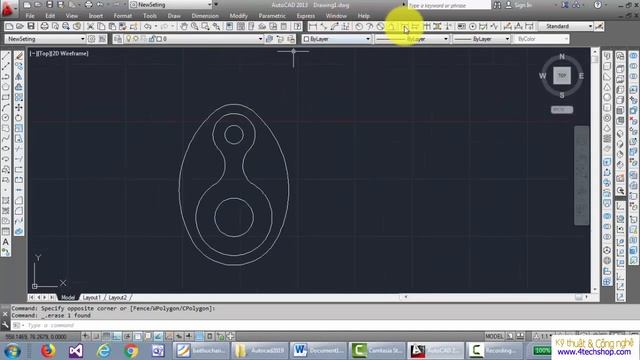Click the Cut scissors icon

[91, 27]
